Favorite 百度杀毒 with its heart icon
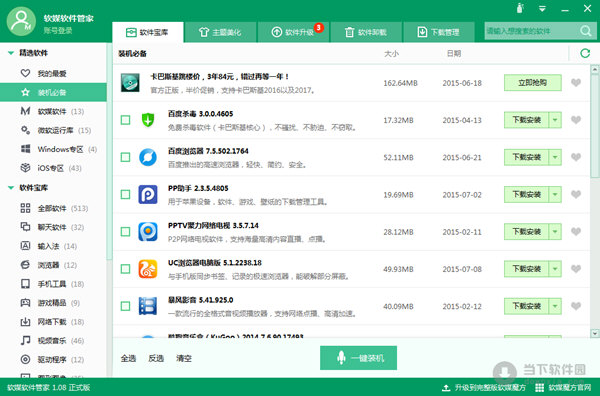The width and height of the screenshot is (600, 396). tap(576, 120)
